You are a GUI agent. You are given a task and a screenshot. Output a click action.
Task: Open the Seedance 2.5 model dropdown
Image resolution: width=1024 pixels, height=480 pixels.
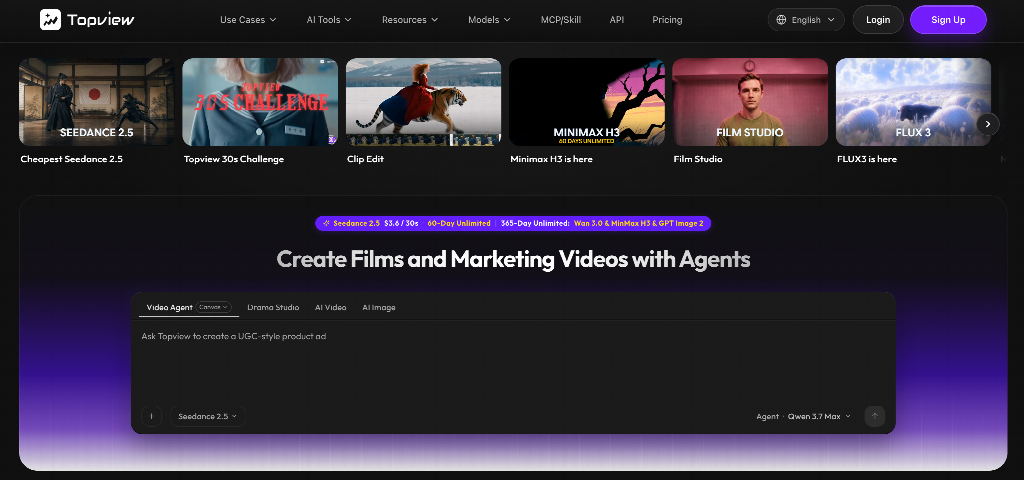(x=208, y=416)
